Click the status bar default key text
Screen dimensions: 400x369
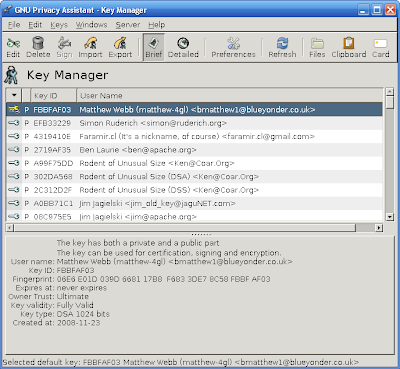[180, 362]
